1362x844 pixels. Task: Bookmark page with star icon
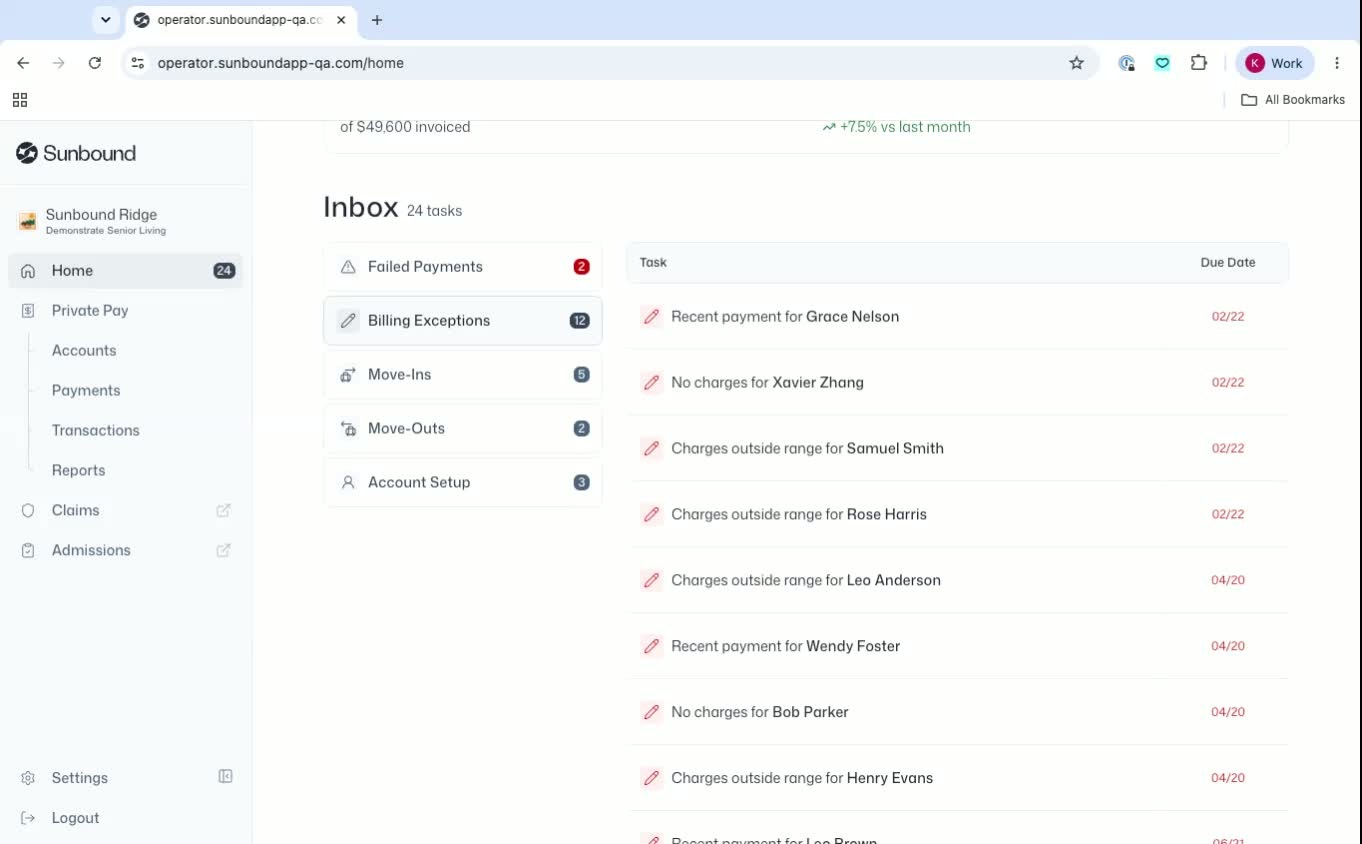(x=1076, y=63)
